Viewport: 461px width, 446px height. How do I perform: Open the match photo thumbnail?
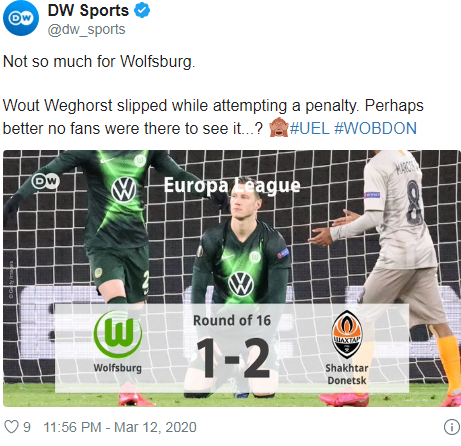[x=232, y=278]
